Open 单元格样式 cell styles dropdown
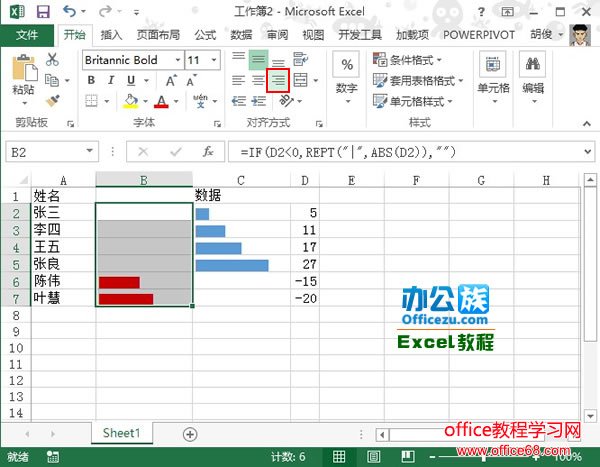 pos(413,101)
